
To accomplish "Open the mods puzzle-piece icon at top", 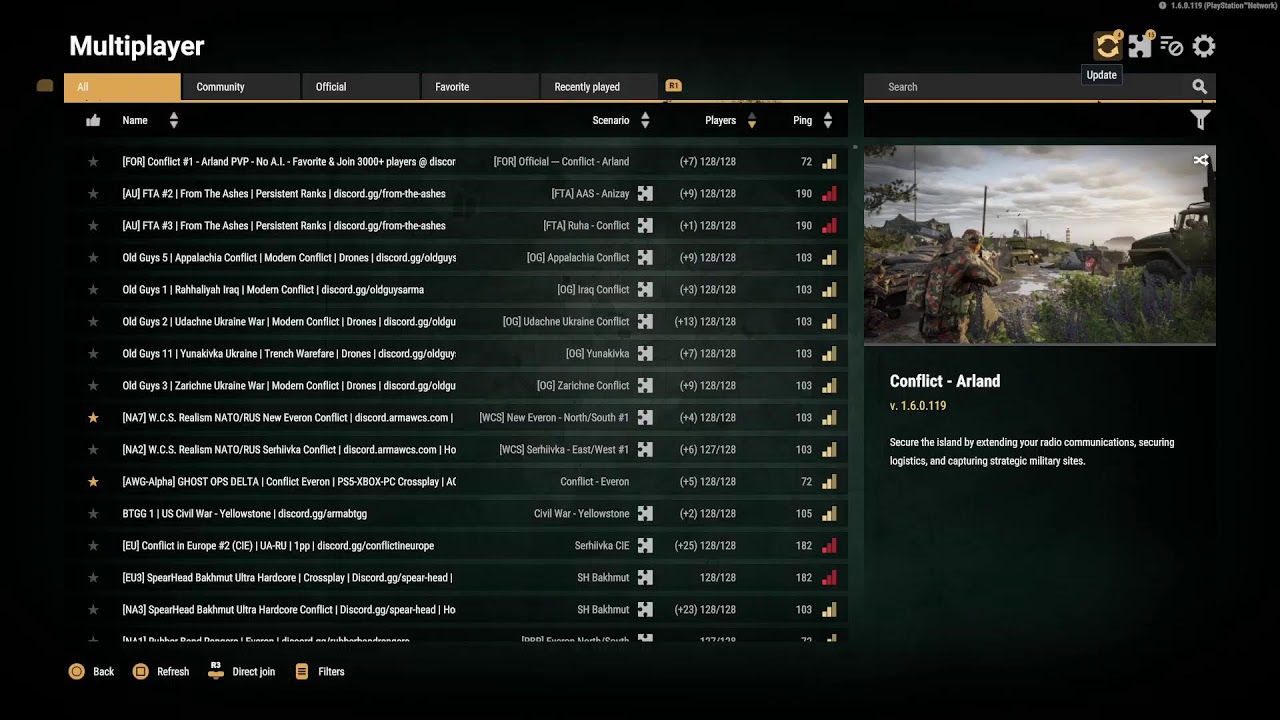I will tap(1139, 46).
